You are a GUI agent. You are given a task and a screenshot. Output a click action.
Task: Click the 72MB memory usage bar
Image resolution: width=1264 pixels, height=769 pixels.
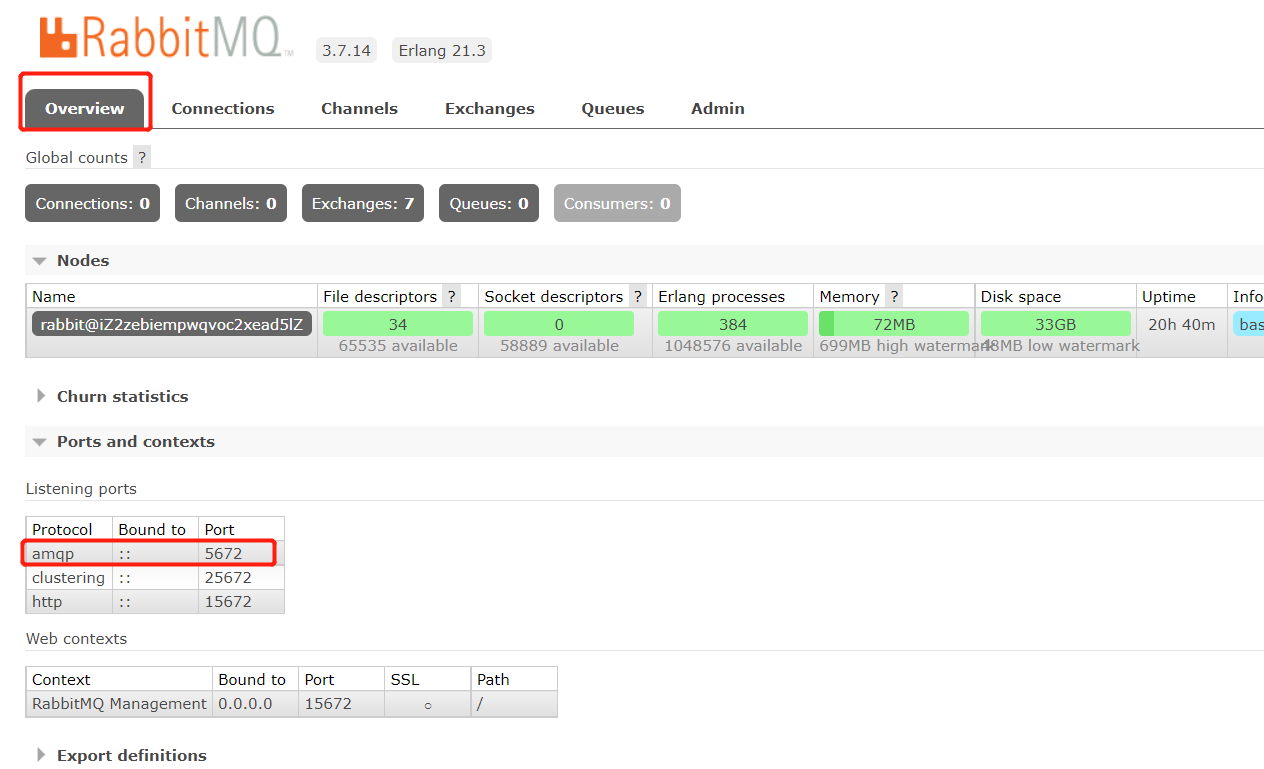(894, 324)
